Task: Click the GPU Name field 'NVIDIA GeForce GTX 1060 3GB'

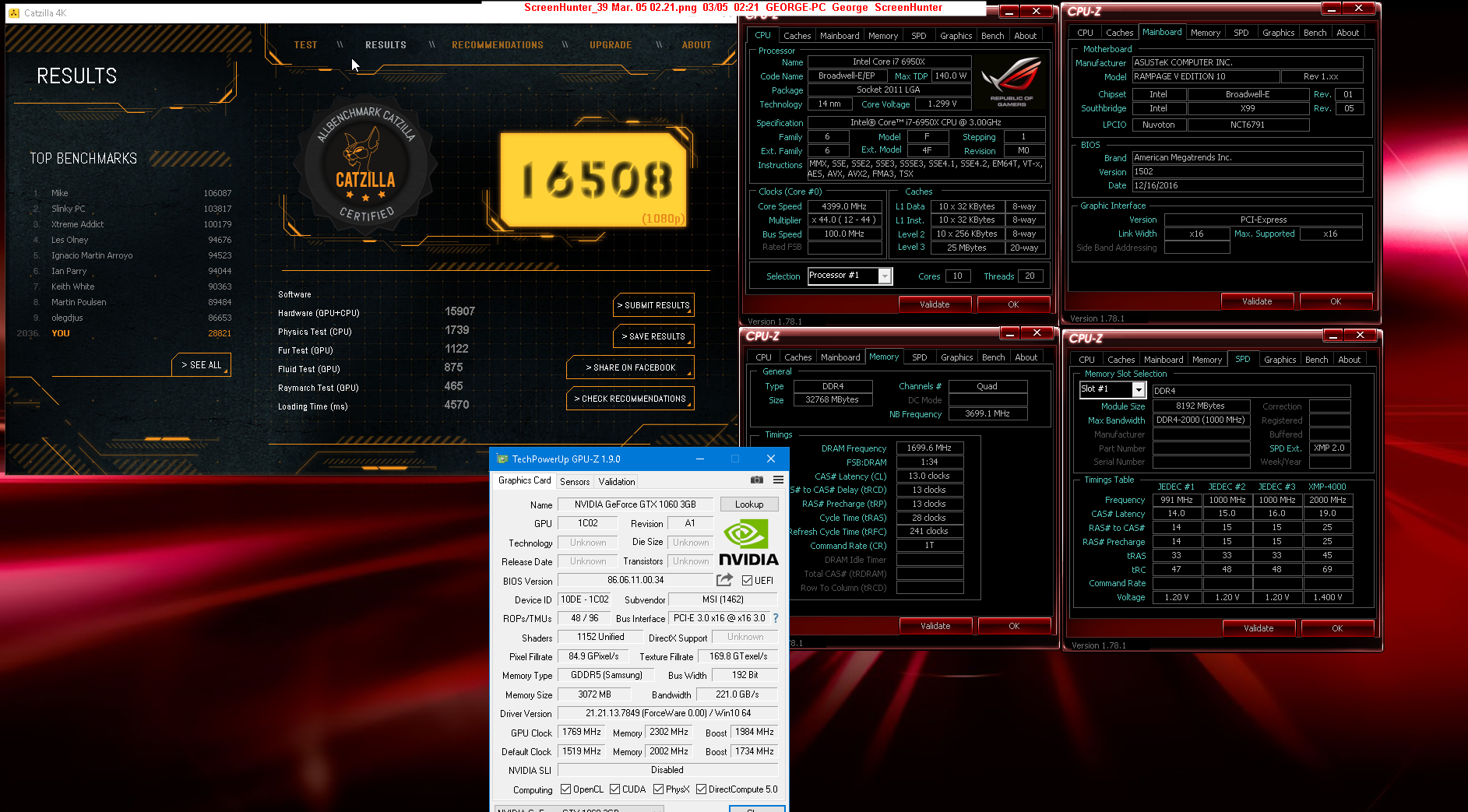Action: click(635, 504)
